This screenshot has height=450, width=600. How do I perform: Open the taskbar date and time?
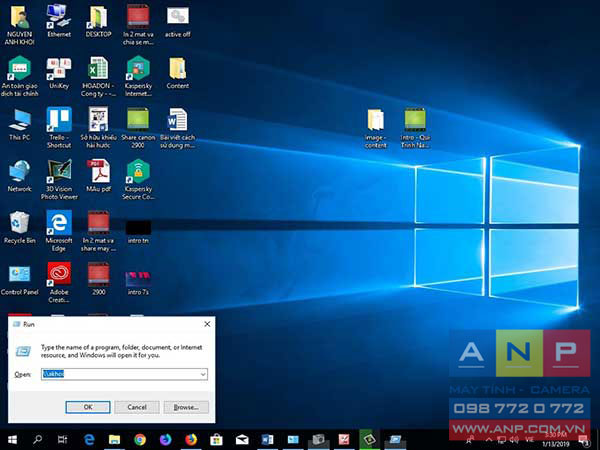click(556, 440)
